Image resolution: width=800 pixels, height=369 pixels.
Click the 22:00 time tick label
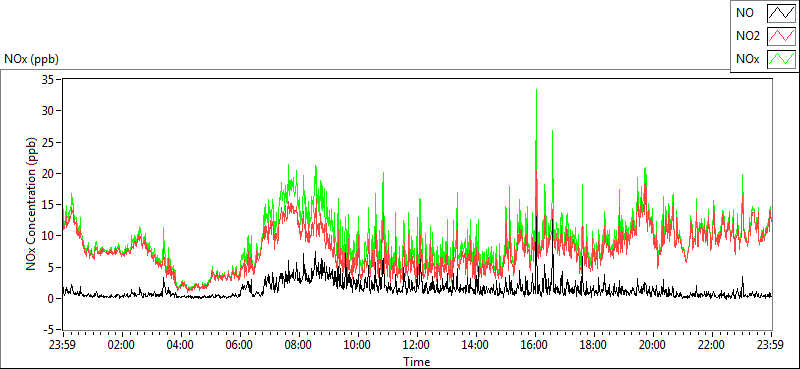coord(712,344)
